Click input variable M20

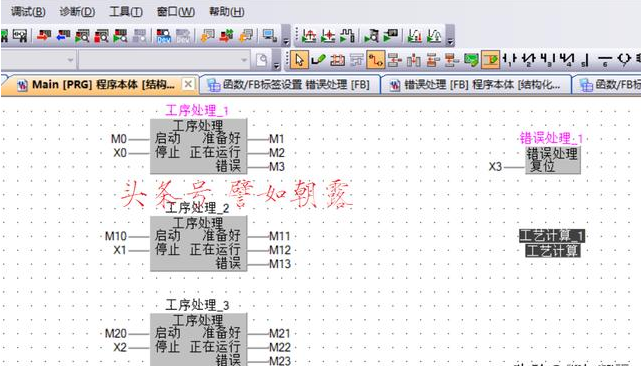point(116,333)
